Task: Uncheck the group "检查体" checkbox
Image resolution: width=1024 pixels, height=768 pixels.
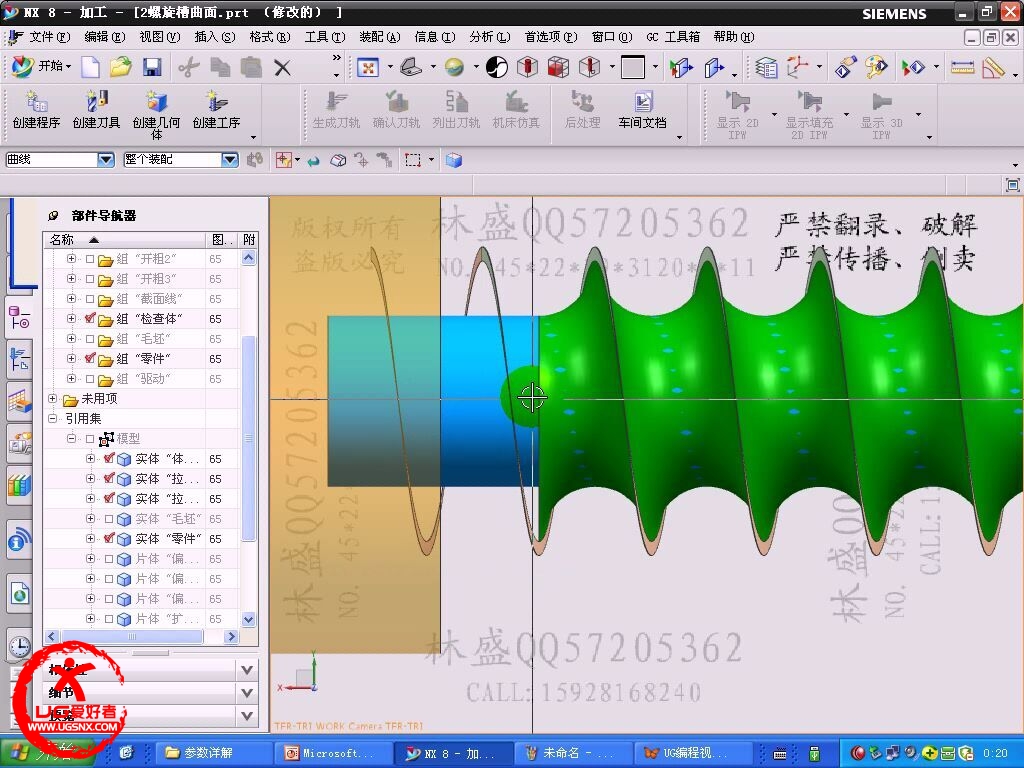Action: 90,319
